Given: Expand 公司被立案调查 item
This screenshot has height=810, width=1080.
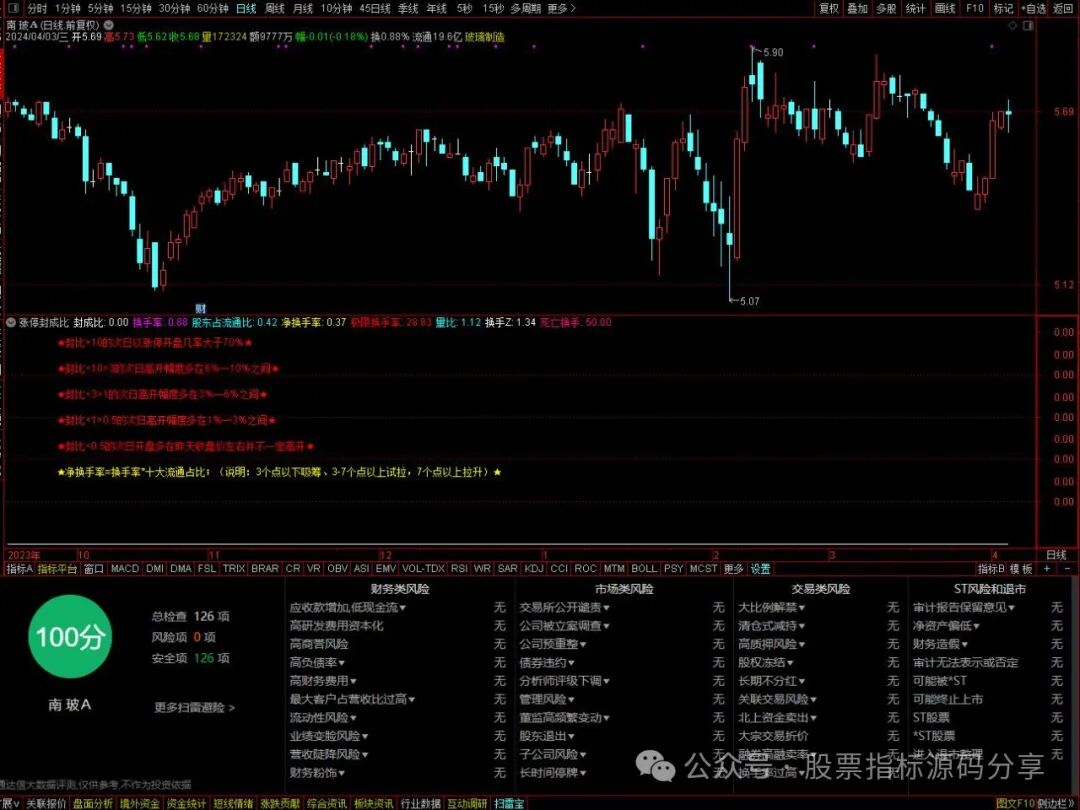Looking at the screenshot, I should click(565, 626).
